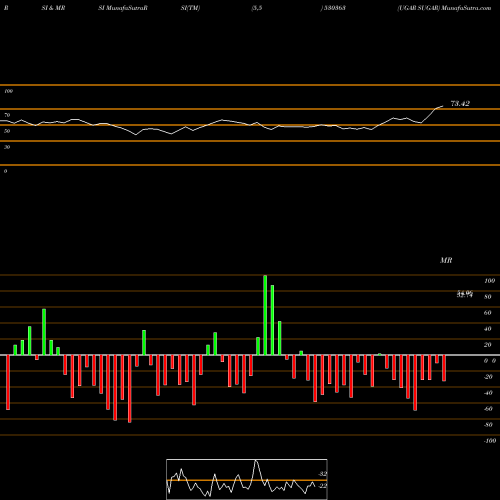Screen dimensions: 500x500
Task: Click the 'SI MunafaSutraR' header text
Action: click(123, 8)
